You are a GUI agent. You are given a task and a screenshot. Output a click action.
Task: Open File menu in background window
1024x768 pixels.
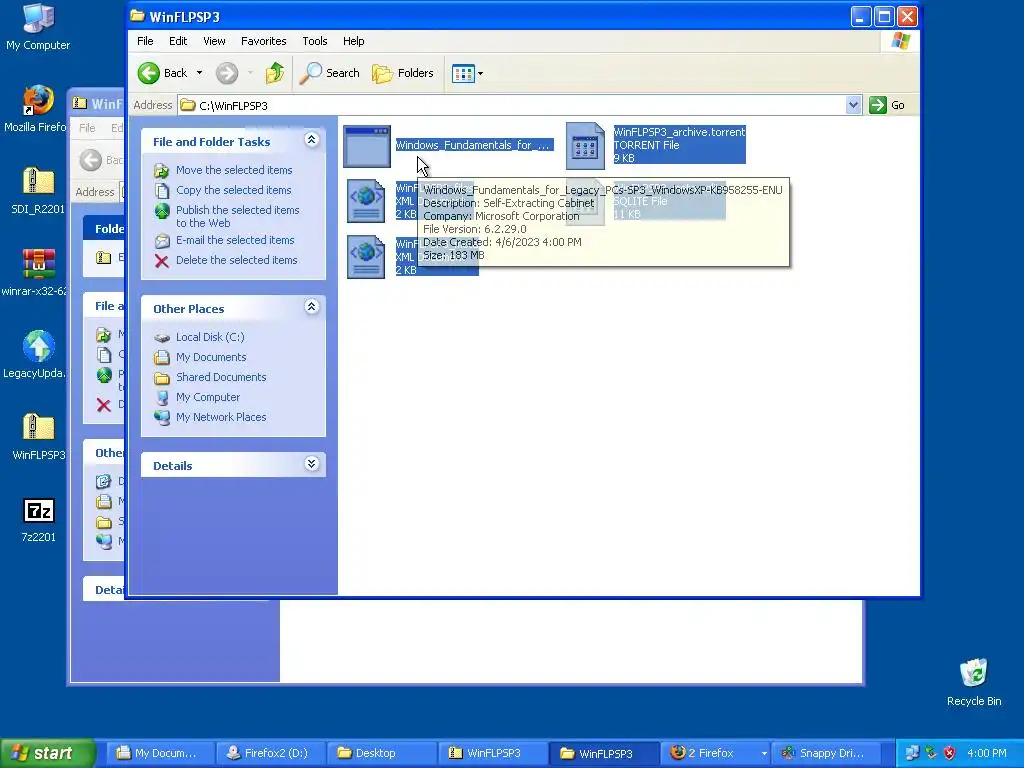pyautogui.click(x=87, y=128)
